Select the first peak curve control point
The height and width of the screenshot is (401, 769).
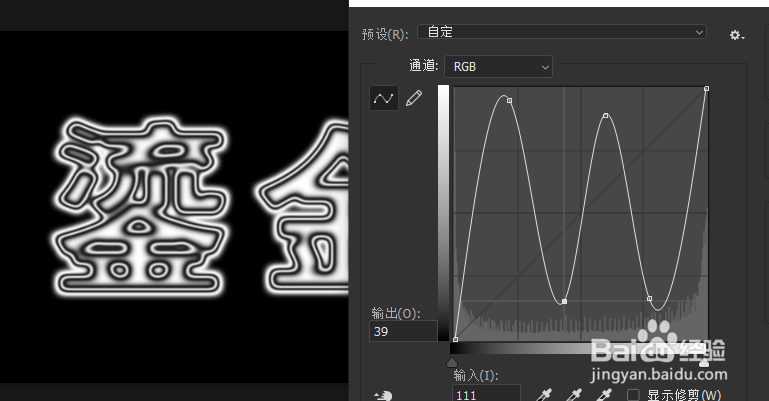[x=510, y=100]
